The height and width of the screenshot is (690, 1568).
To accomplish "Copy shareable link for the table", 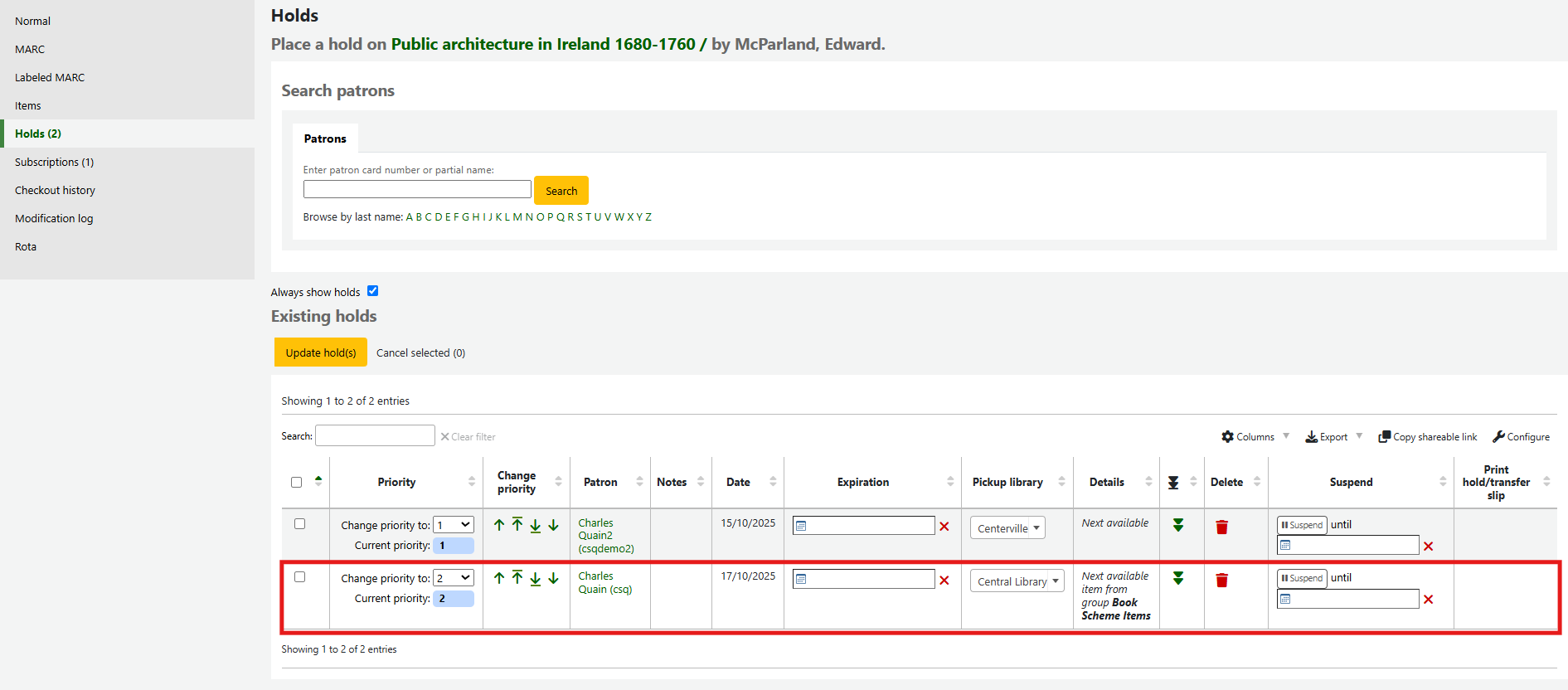I will (1428, 437).
